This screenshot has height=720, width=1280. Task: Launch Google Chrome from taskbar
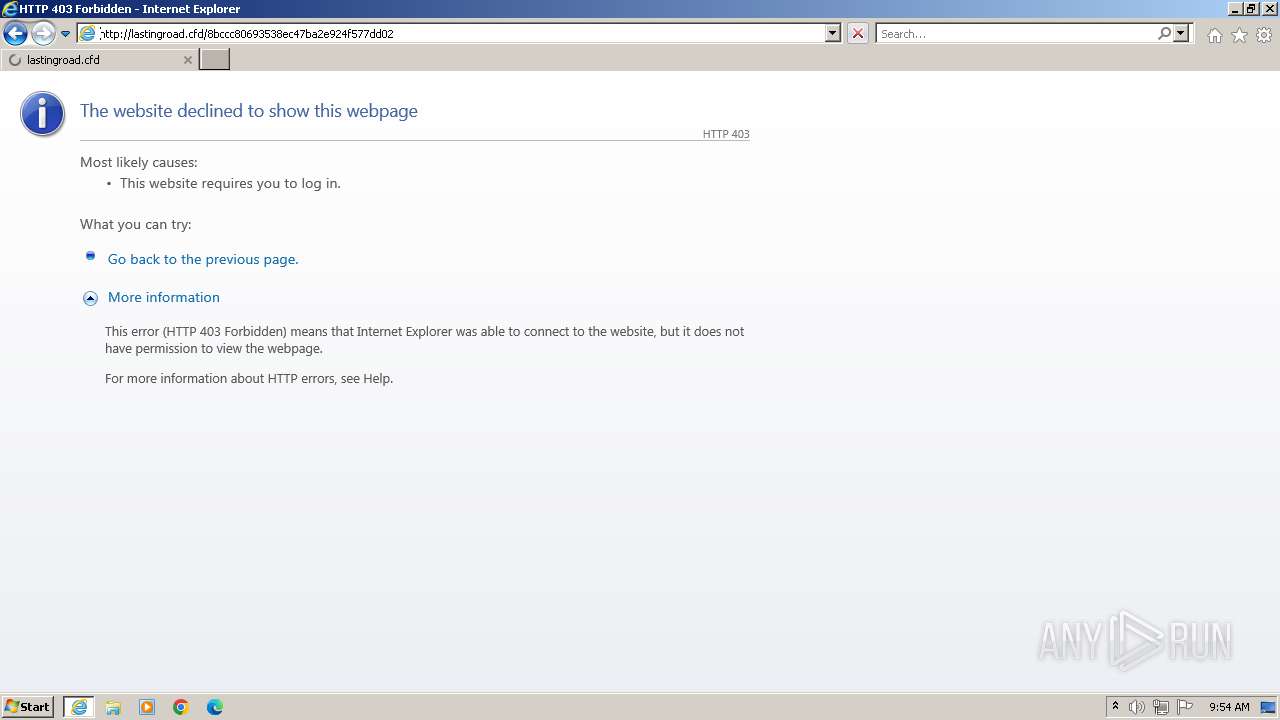(181, 707)
